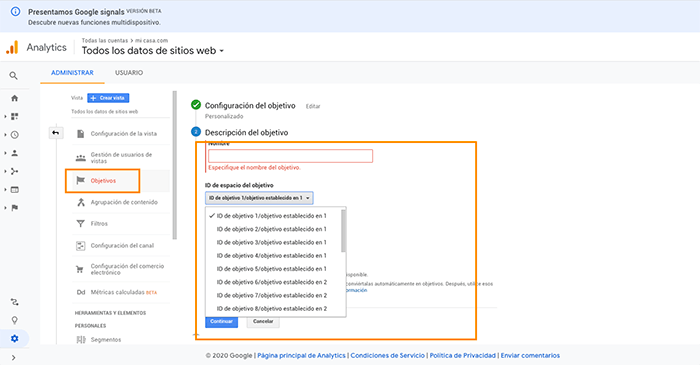Switch to the ADMINISTRAR tab
Image resolution: width=700 pixels, height=365 pixels.
[x=72, y=73]
